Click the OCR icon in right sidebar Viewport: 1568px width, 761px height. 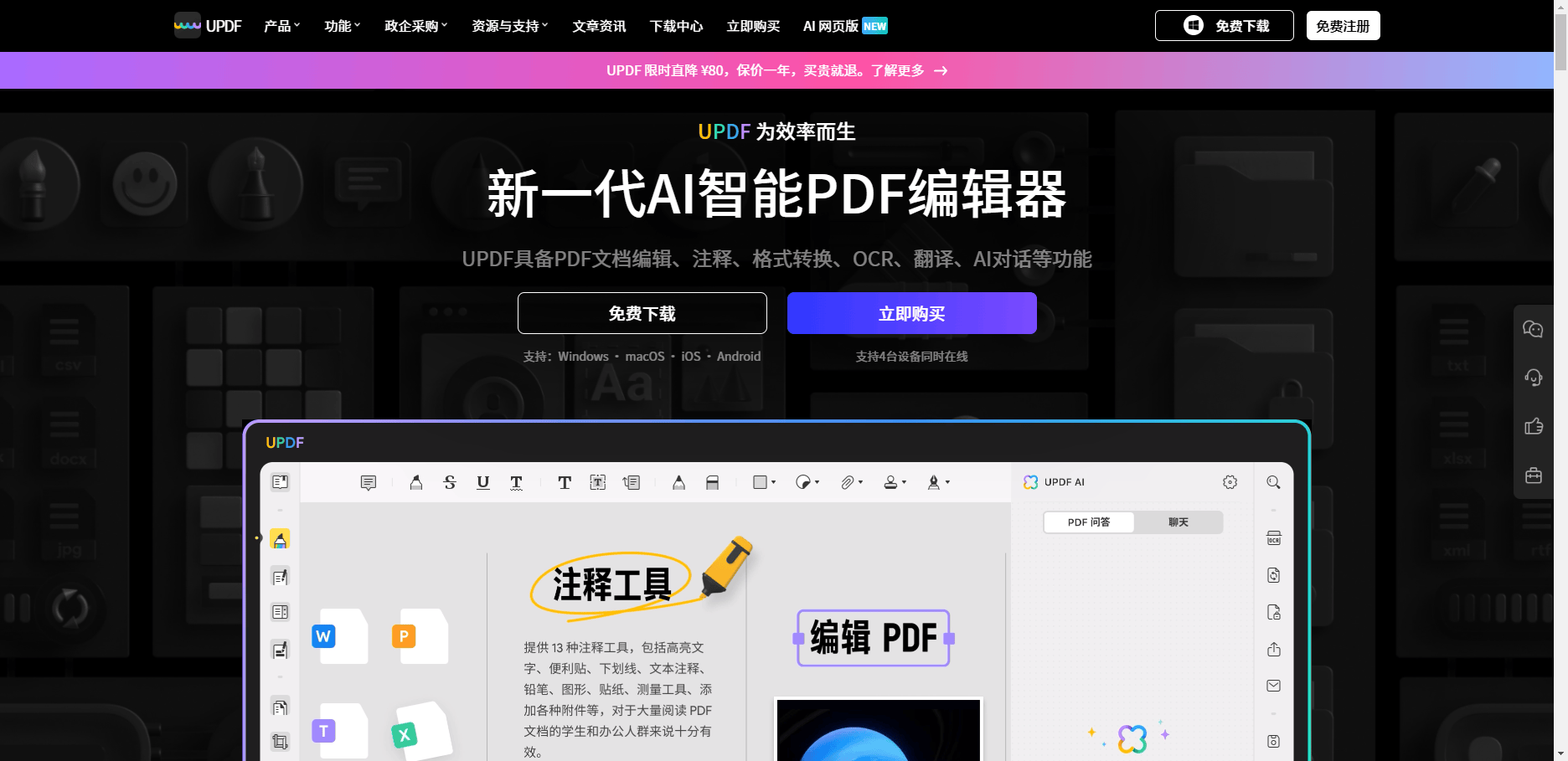coord(1274,538)
